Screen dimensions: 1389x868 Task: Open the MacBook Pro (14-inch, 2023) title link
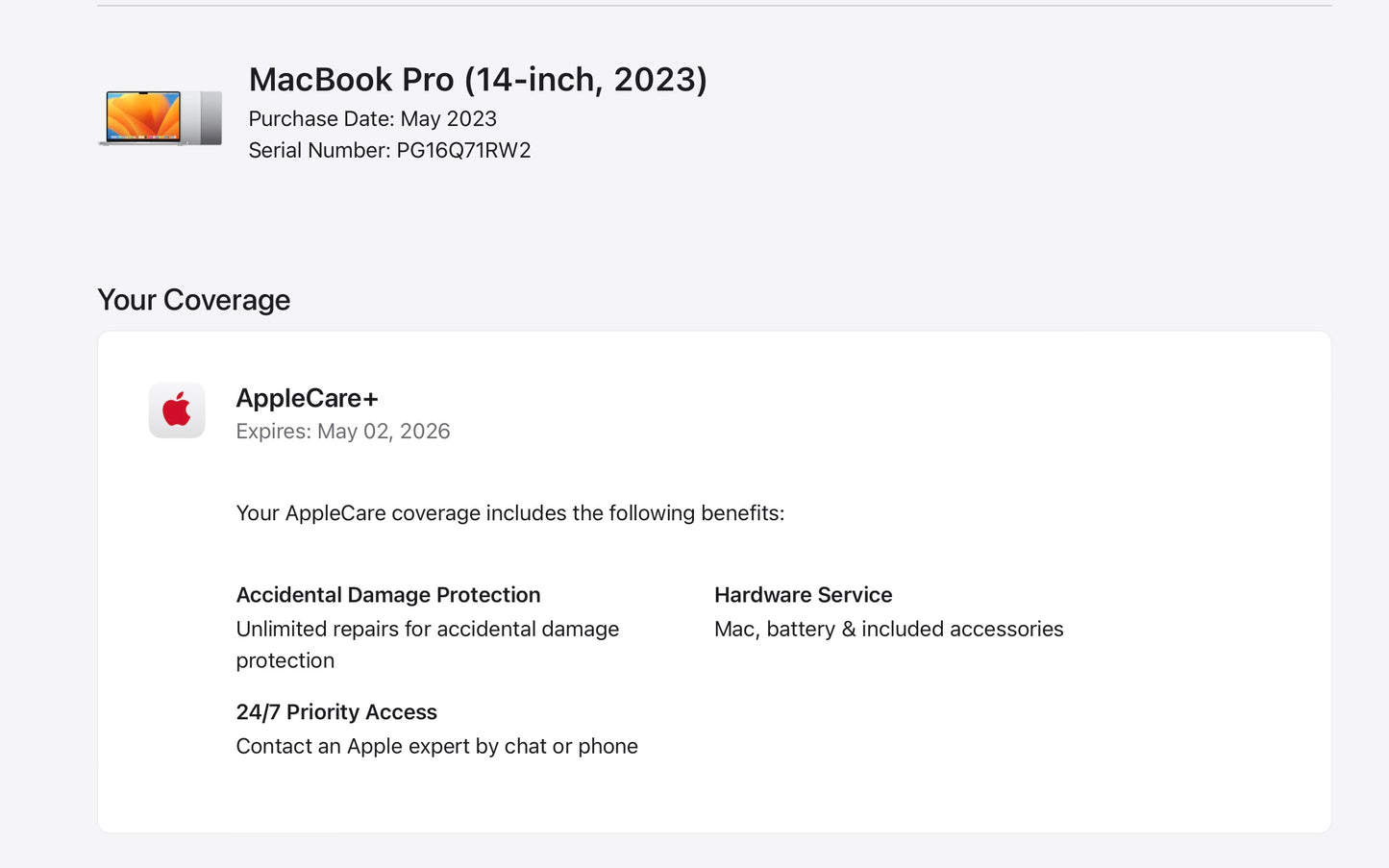(478, 79)
